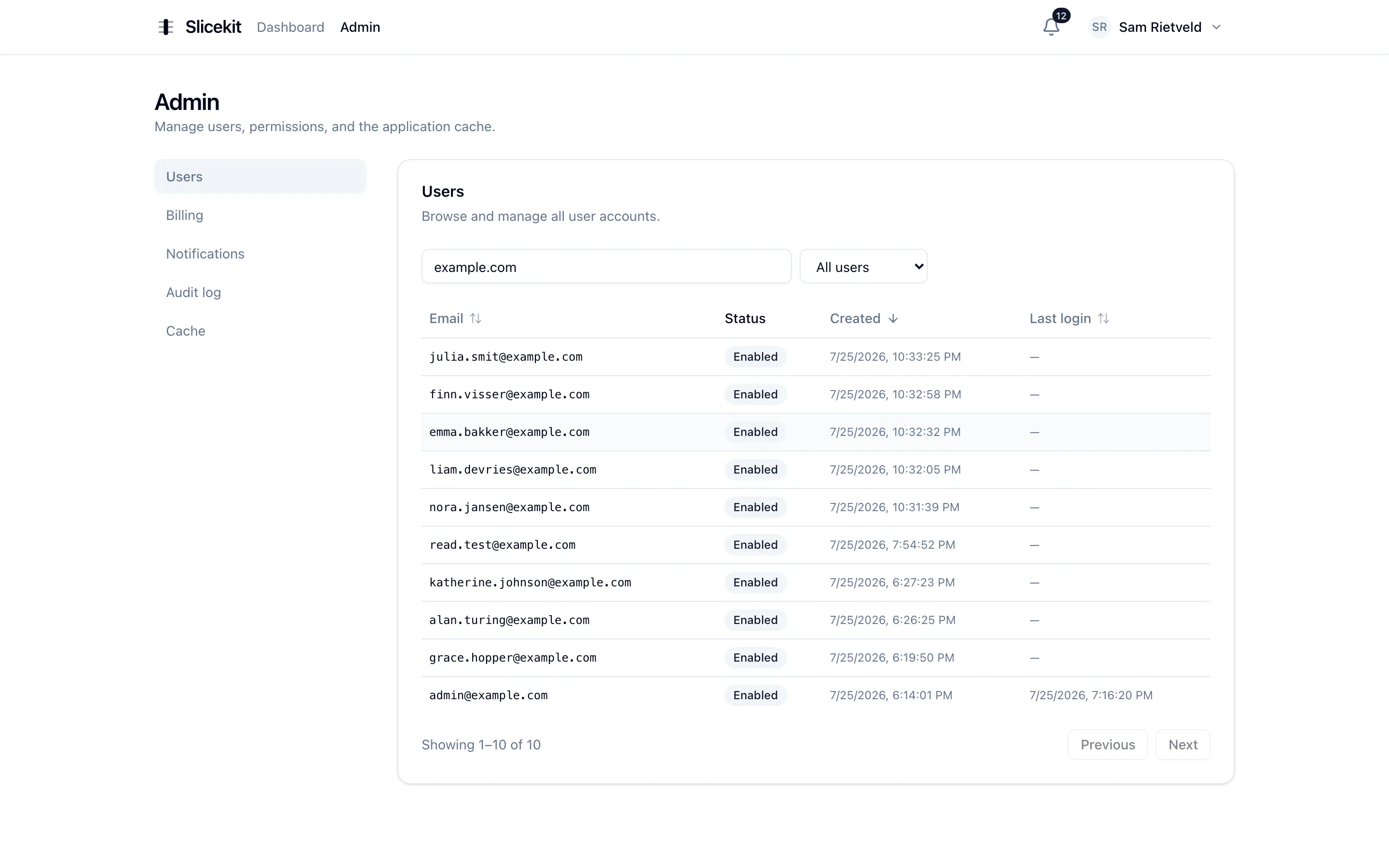The image size is (1389, 868).
Task: Click Enabled badge for julia.smit
Action: pos(755,357)
